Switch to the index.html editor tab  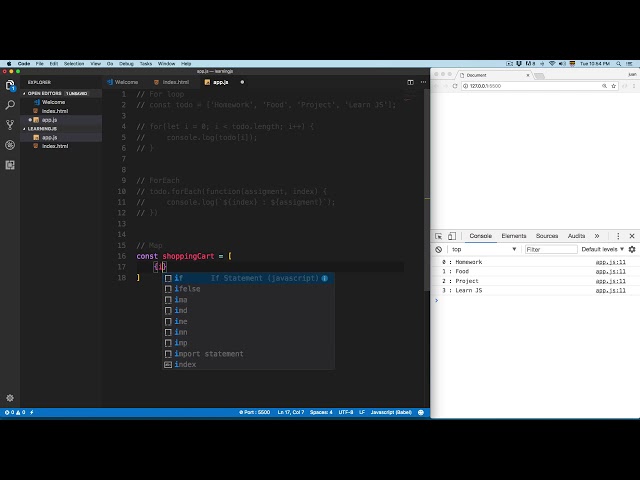(171, 82)
